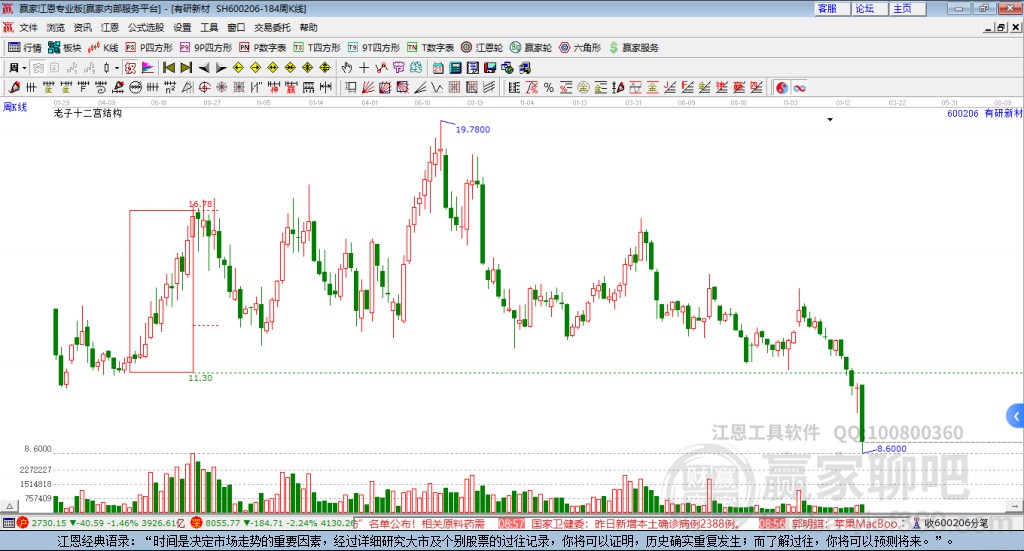Select the circled cycle-lines tool
Image resolution: width=1024 pixels, height=551 pixels.
pos(136,87)
